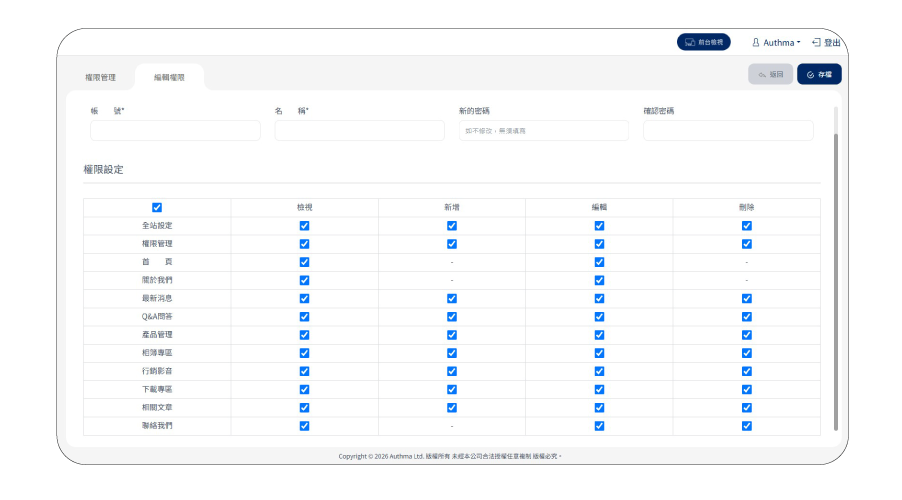Click the 權限設定 section heading
The width and height of the screenshot is (902, 500).
click(x=104, y=170)
